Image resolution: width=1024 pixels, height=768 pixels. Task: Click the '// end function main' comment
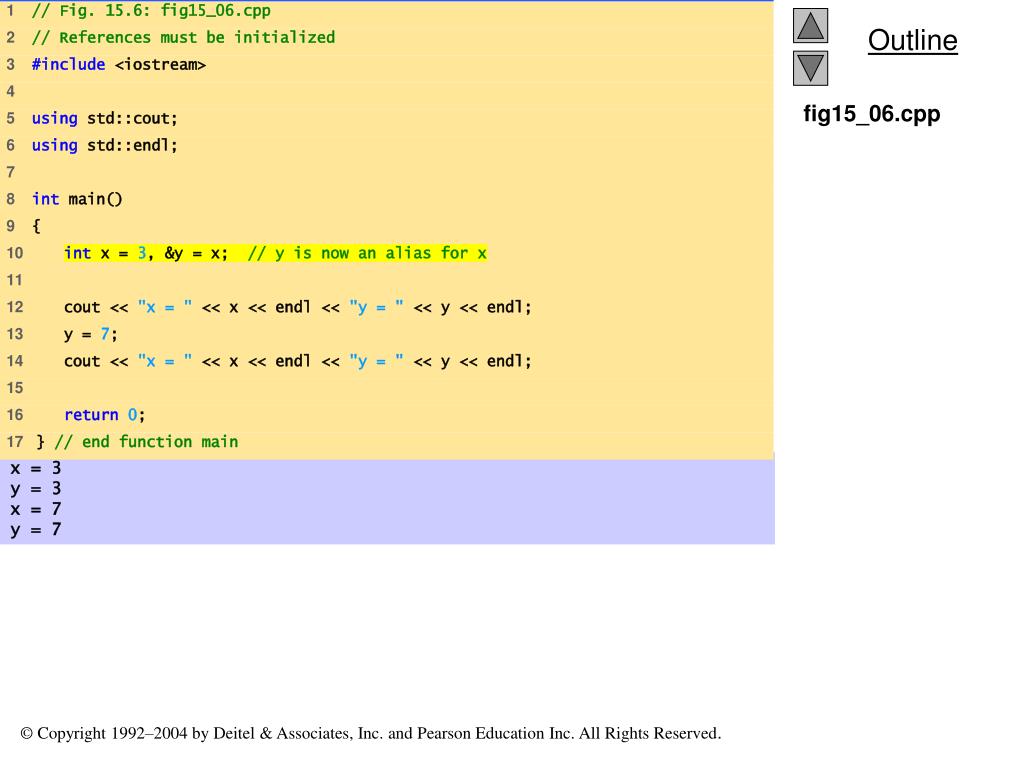(146, 442)
